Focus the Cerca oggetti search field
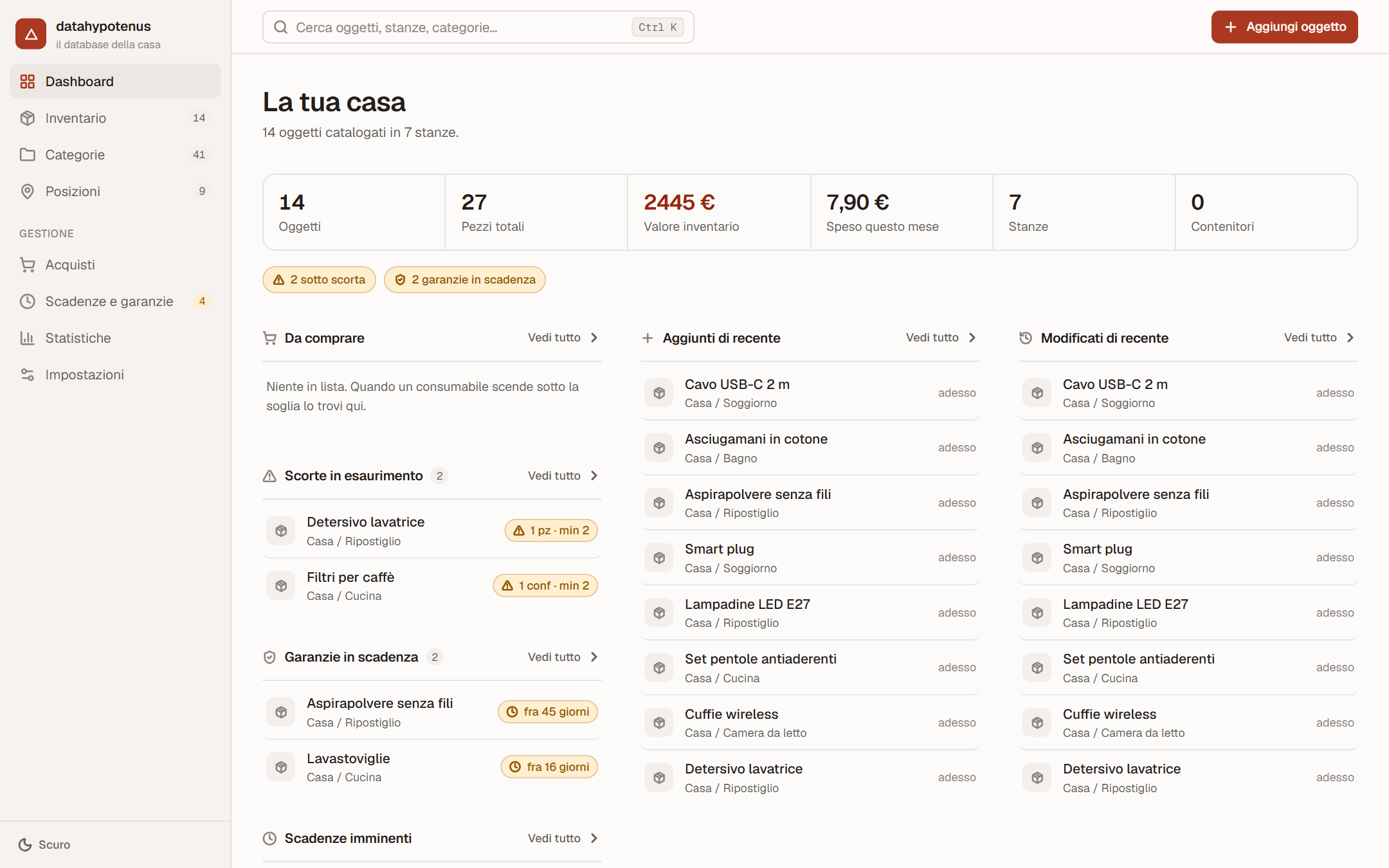The width and height of the screenshot is (1389, 868). point(478,27)
